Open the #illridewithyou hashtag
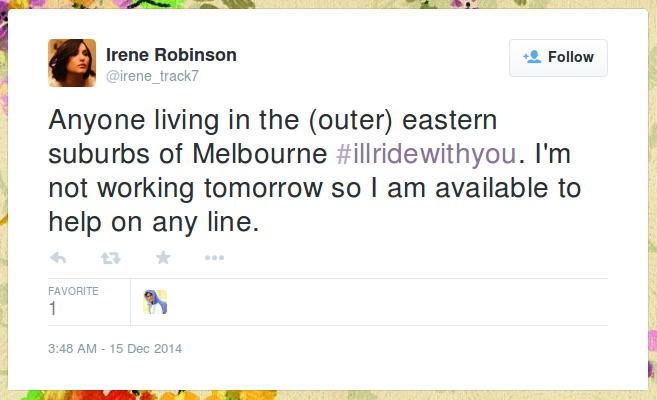Screen dimensions: 657x400 pos(426,154)
